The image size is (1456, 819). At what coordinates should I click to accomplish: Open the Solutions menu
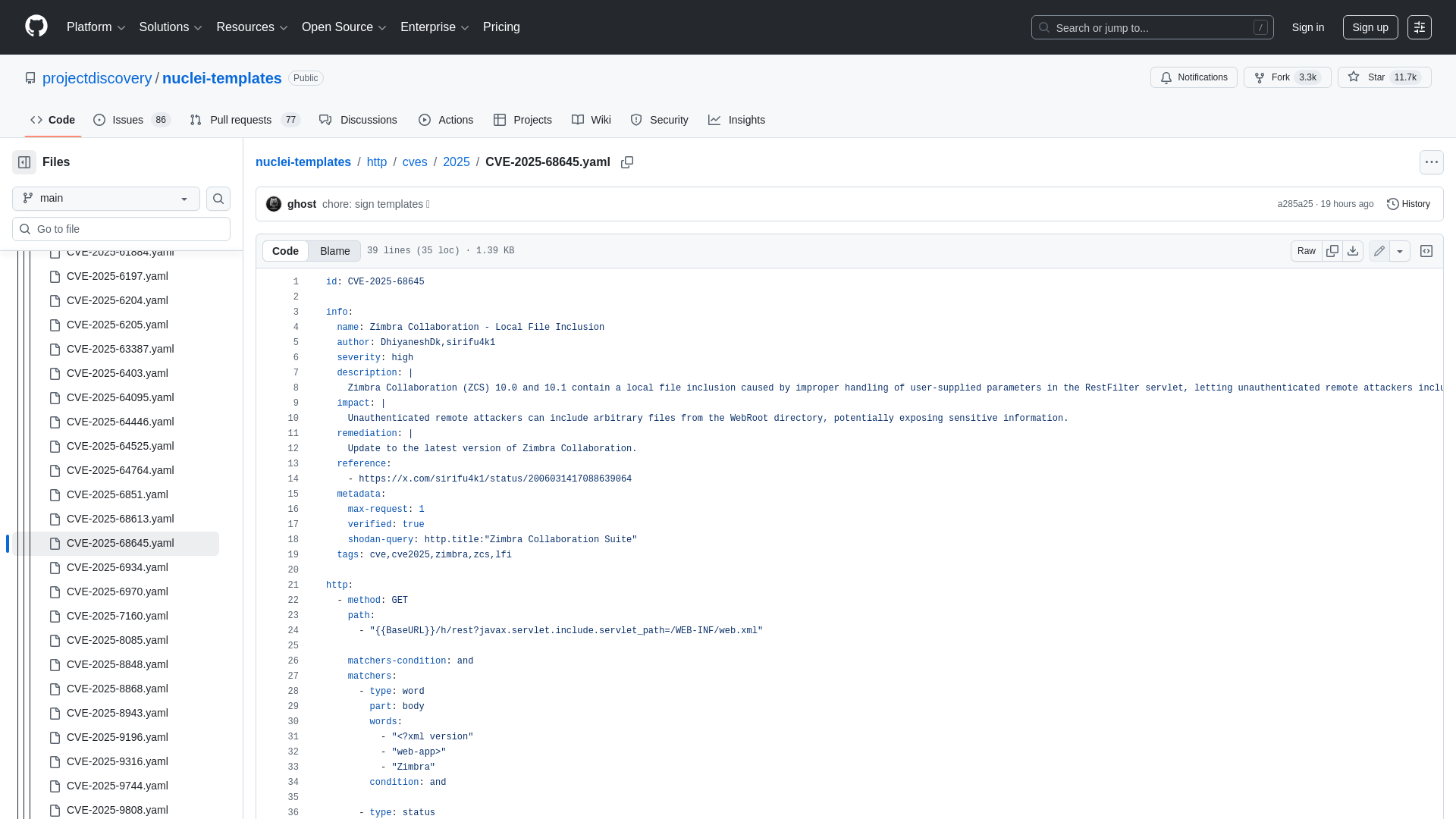click(170, 27)
